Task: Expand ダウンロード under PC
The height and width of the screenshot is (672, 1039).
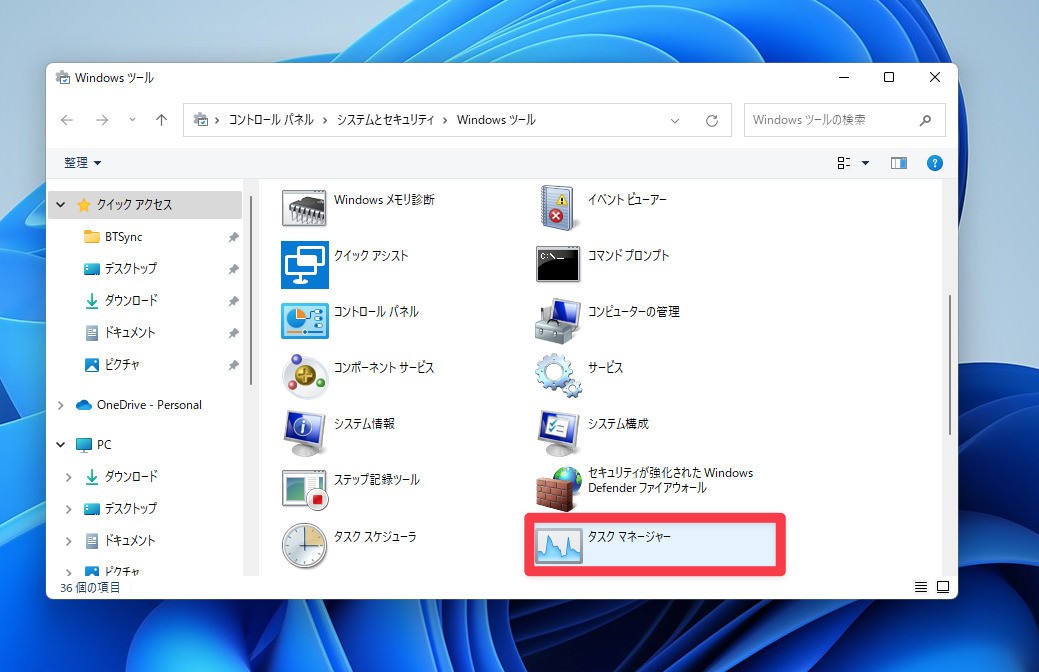Action: (x=69, y=476)
